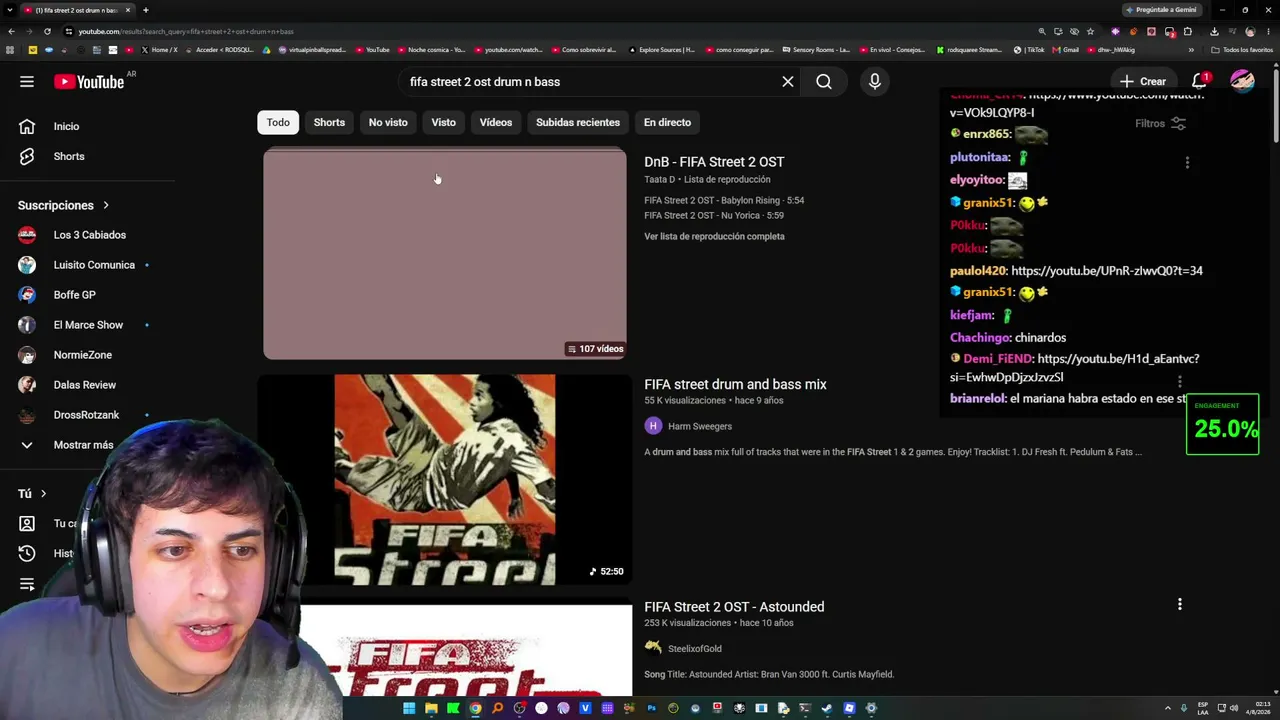Click the Harm Sweegers channel avatar
The image size is (1280, 720).
653,426
